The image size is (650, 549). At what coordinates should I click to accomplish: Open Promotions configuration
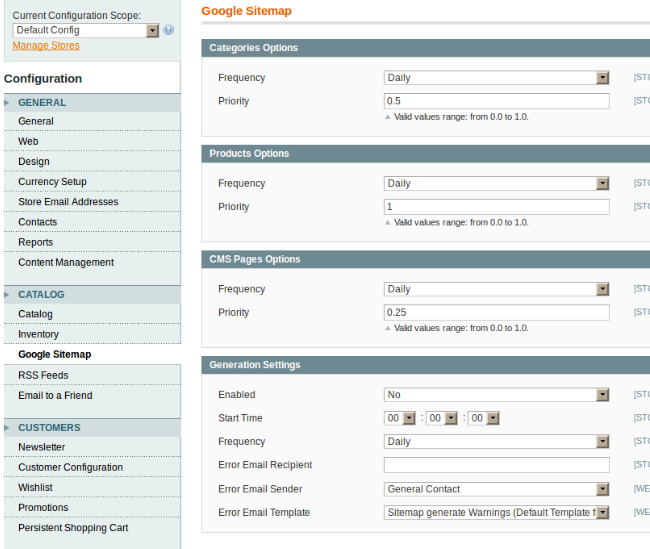pyautogui.click(x=92, y=508)
